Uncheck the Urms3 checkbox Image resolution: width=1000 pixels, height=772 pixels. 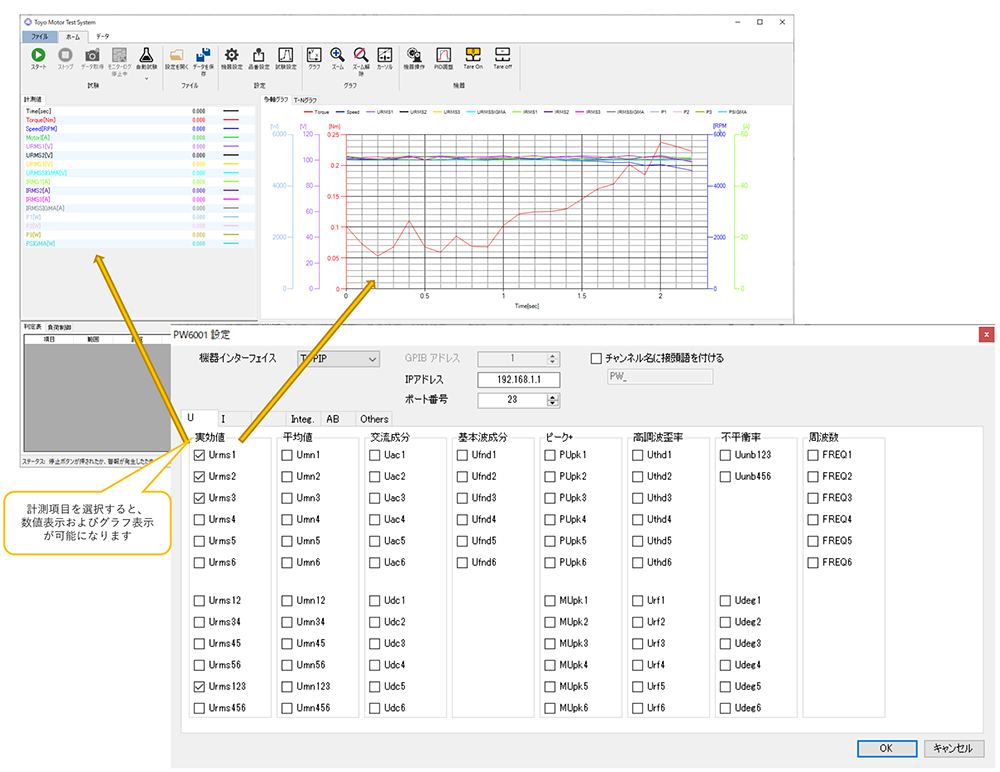[200, 498]
